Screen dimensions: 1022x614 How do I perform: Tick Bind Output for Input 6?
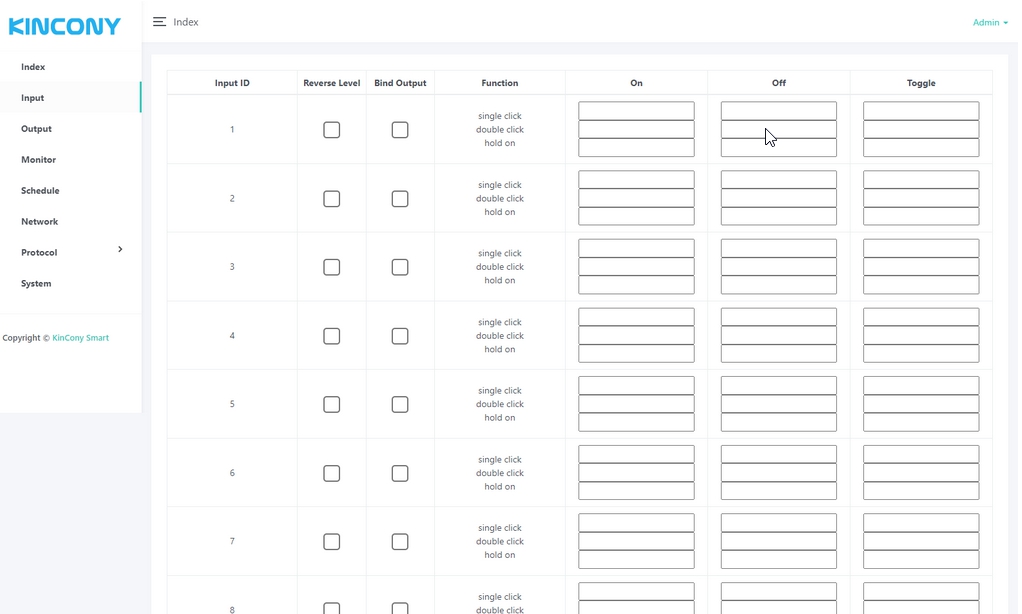[400, 473]
